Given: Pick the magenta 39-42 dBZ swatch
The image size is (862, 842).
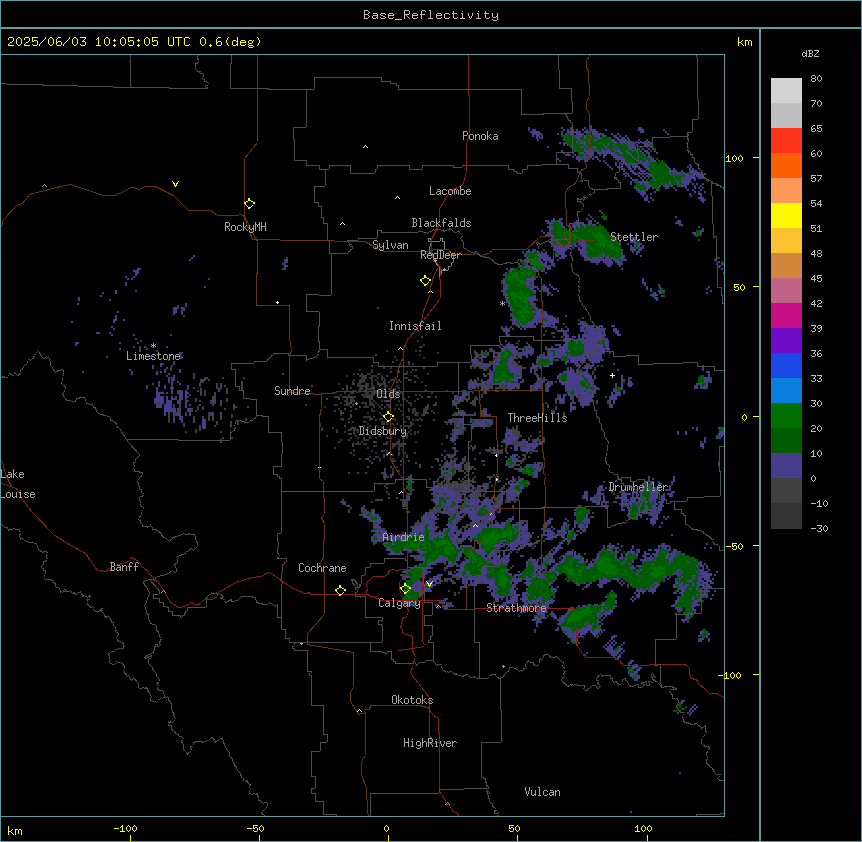Looking at the screenshot, I should (786, 315).
